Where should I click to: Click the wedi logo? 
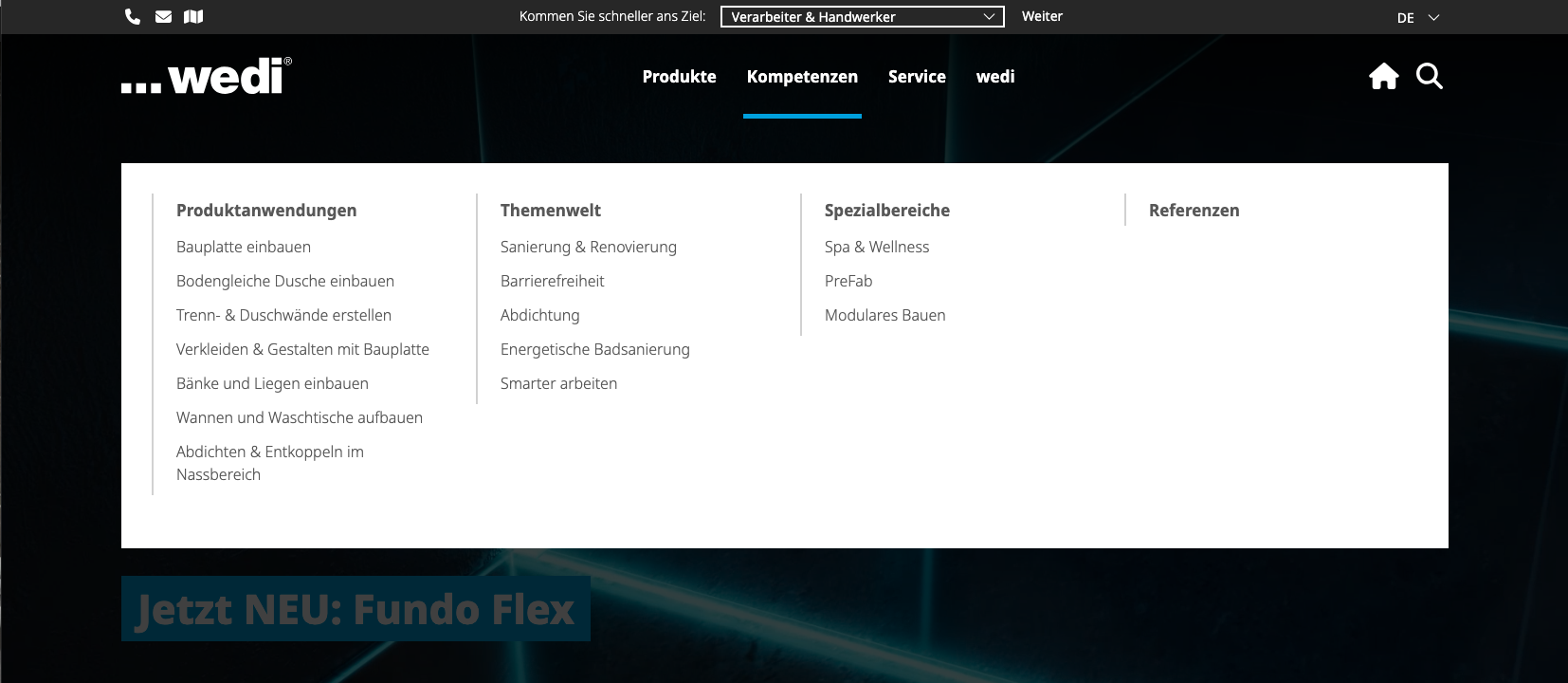207,76
